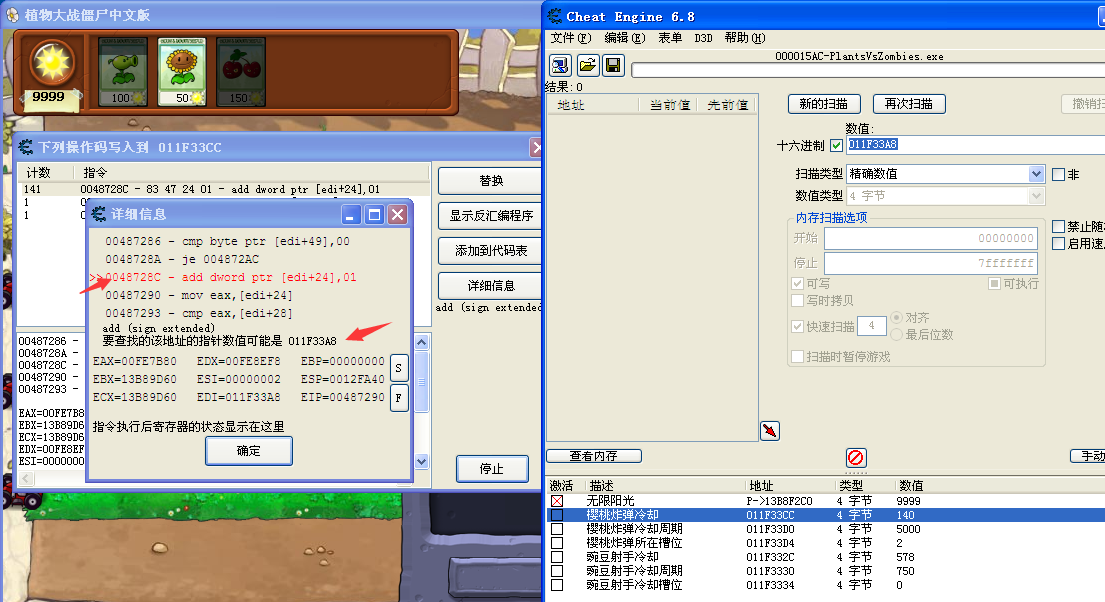Screen dimensions: 1105x602
Task: Open the 数值类型 4 字节 dropdown
Action: (x=1036, y=195)
